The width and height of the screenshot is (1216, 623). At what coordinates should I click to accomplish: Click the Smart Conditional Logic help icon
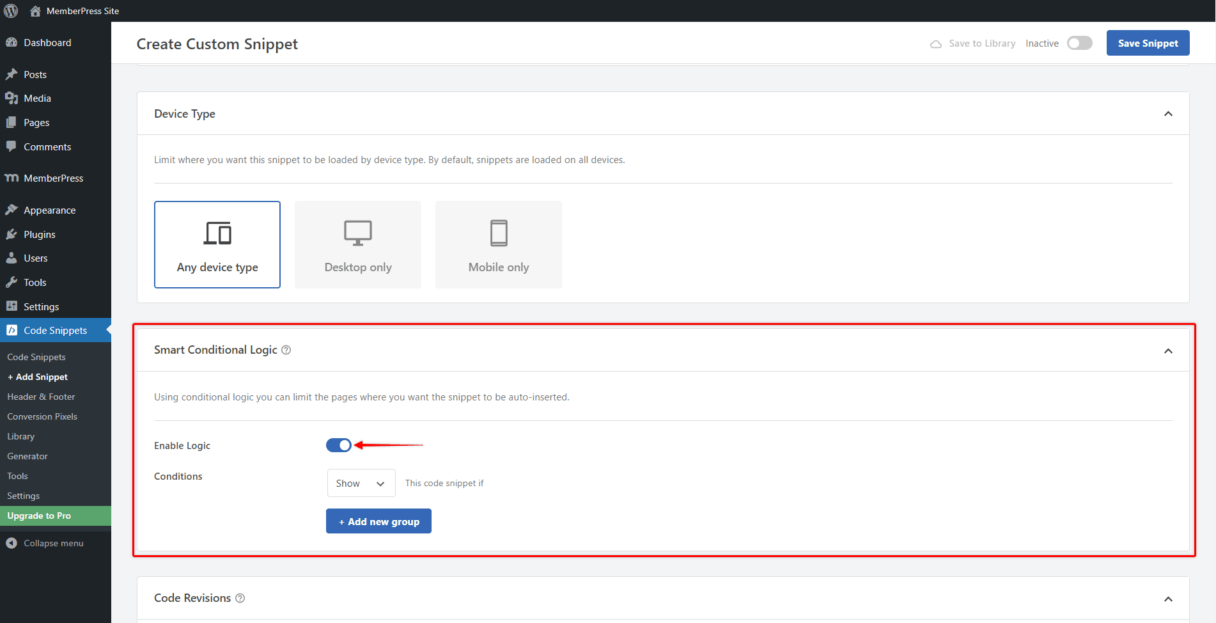[286, 350]
